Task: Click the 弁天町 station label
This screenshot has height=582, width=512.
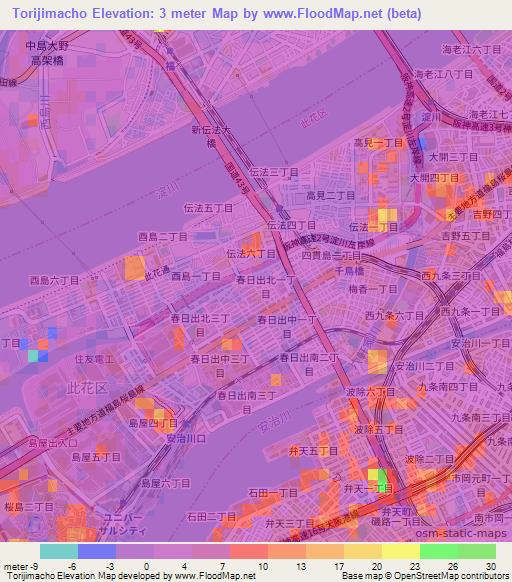Action: tap(397, 512)
